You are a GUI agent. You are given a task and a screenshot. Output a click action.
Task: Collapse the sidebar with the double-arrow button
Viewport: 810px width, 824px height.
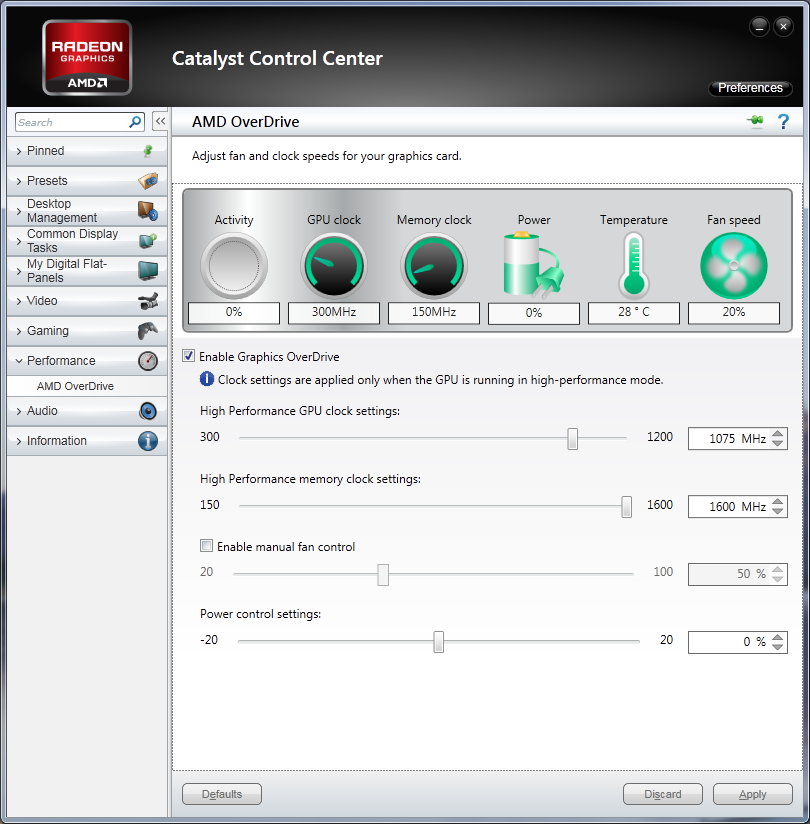[x=160, y=121]
